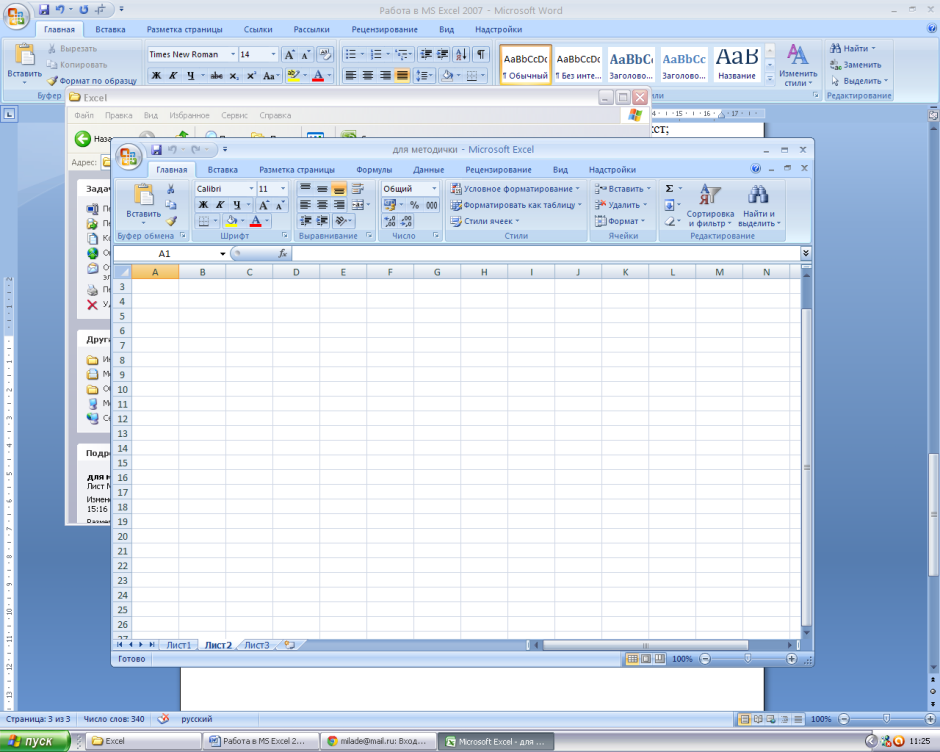Viewport: 940px width, 752px height.
Task: Toggle center horizontal alignment in Excel
Action: (x=323, y=205)
